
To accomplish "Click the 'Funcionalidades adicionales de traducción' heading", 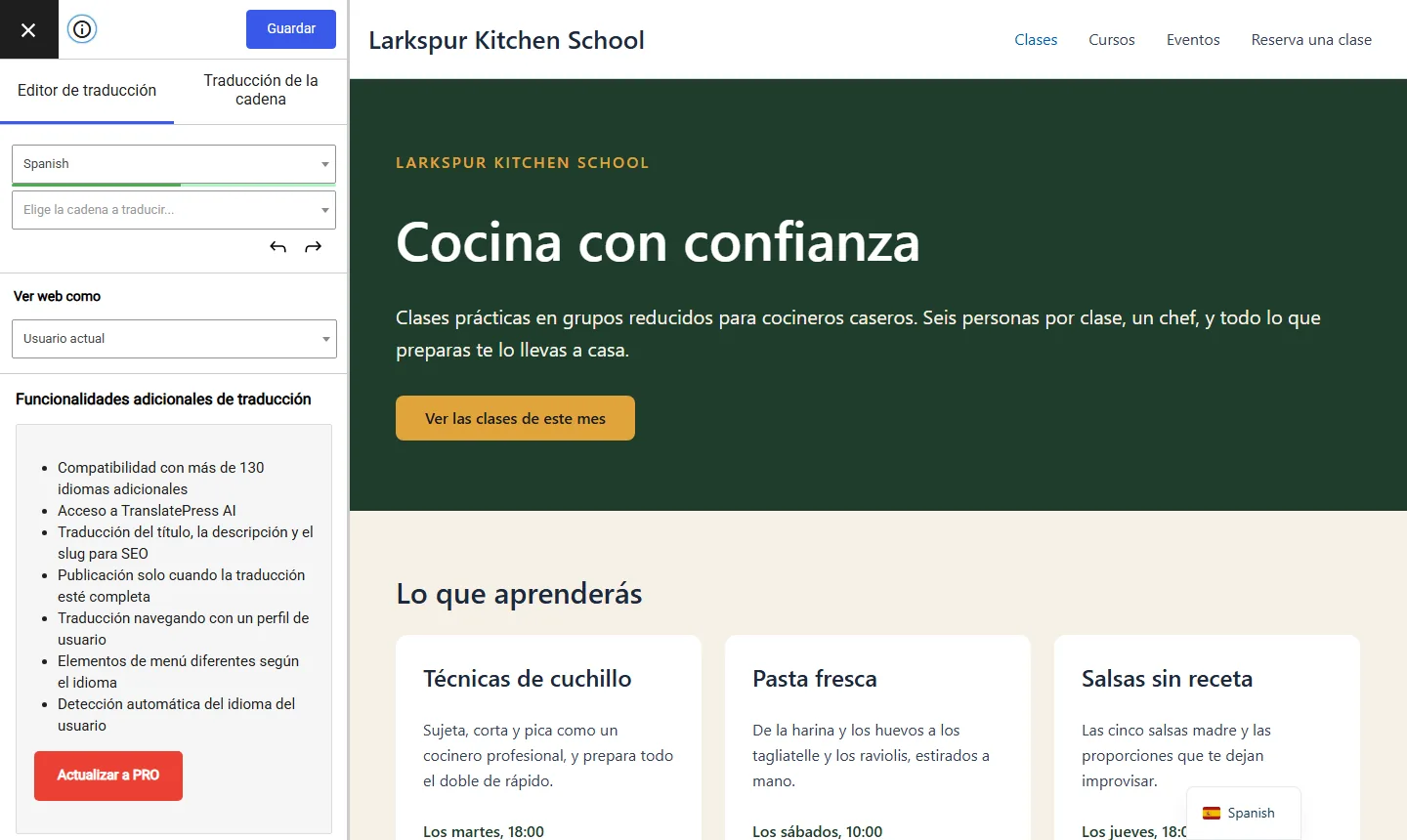I will (163, 399).
